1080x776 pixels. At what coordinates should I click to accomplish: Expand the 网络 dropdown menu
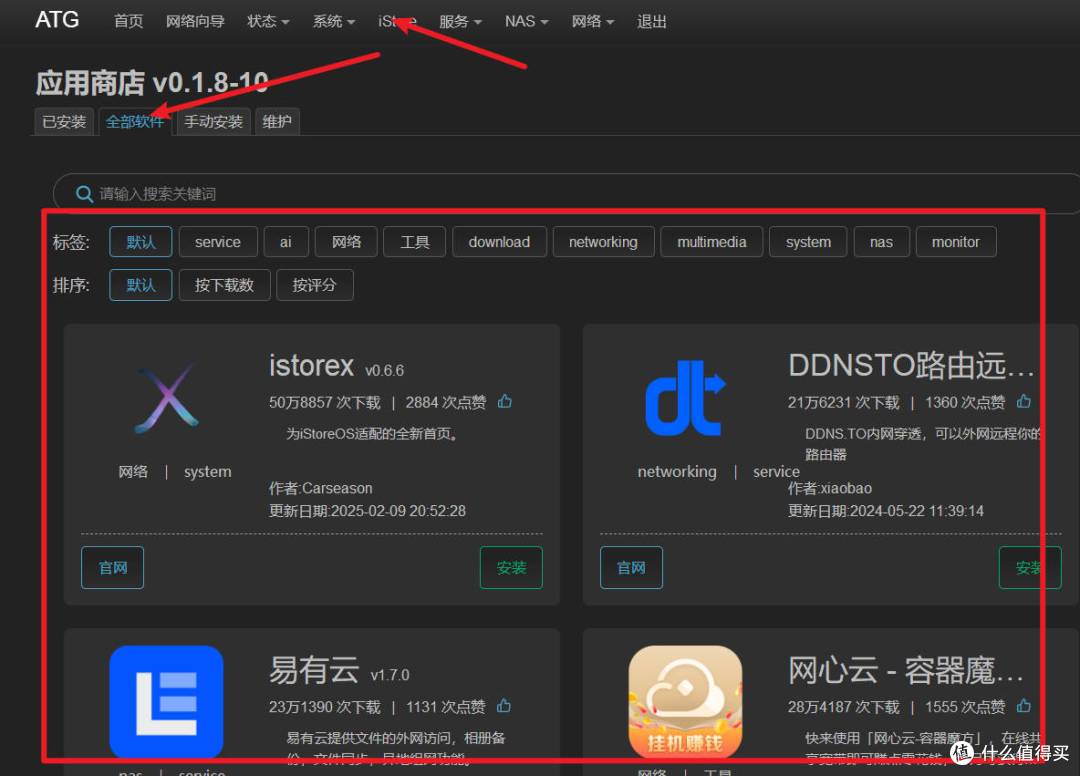(592, 21)
